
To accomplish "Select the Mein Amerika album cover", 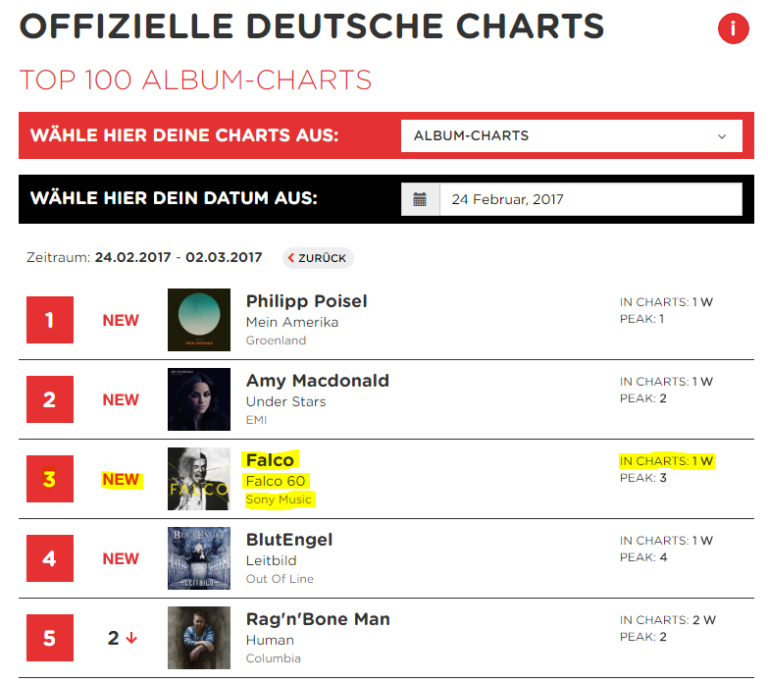I will point(199,320).
